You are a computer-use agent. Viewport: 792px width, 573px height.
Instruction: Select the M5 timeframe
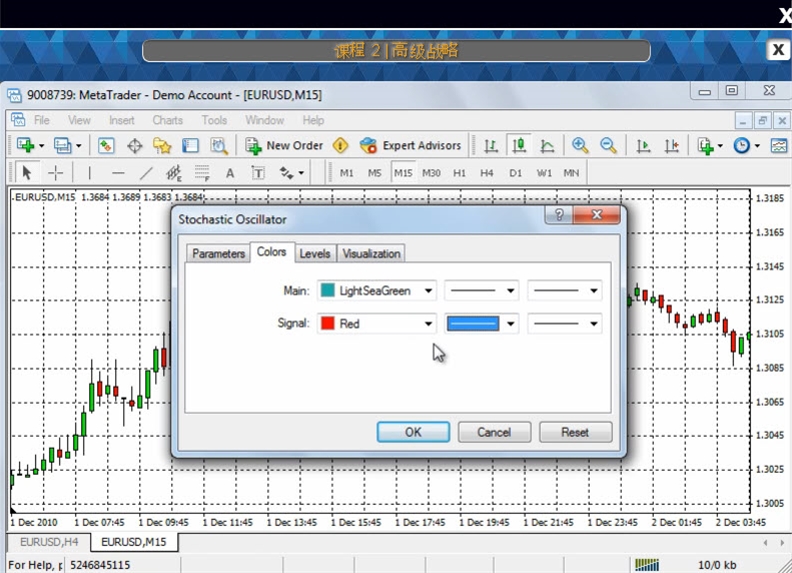coord(374,173)
